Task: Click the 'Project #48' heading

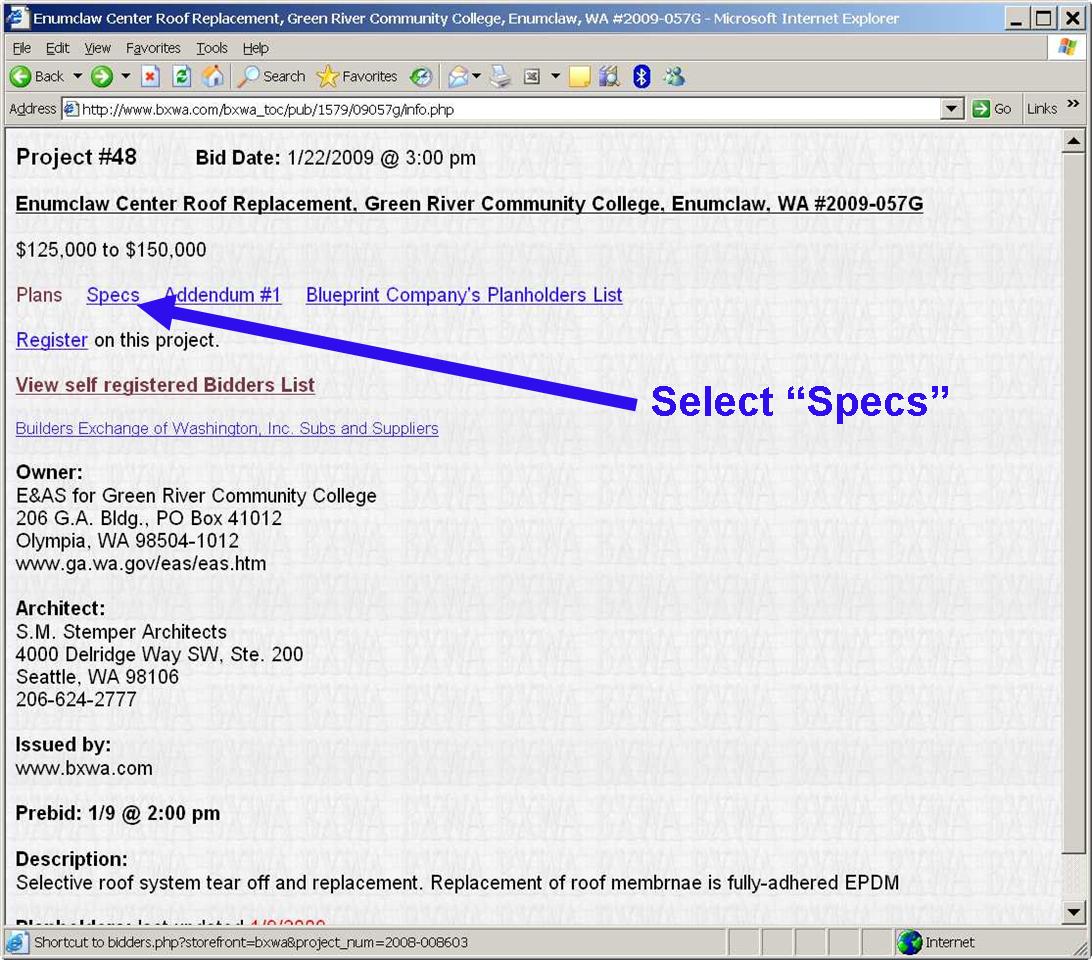Action: pyautogui.click(x=76, y=157)
